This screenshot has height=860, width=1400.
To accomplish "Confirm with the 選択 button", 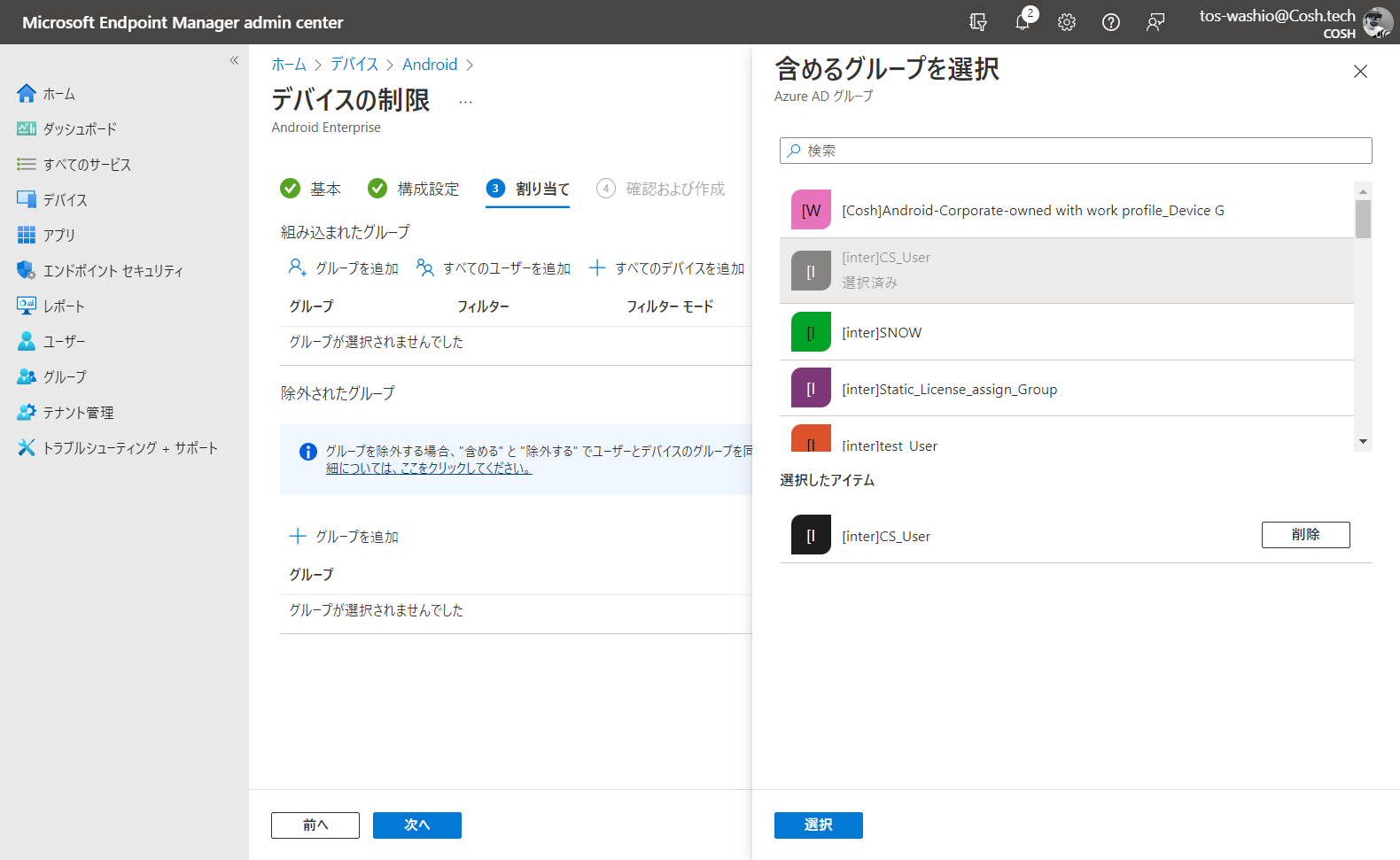I will 818,825.
